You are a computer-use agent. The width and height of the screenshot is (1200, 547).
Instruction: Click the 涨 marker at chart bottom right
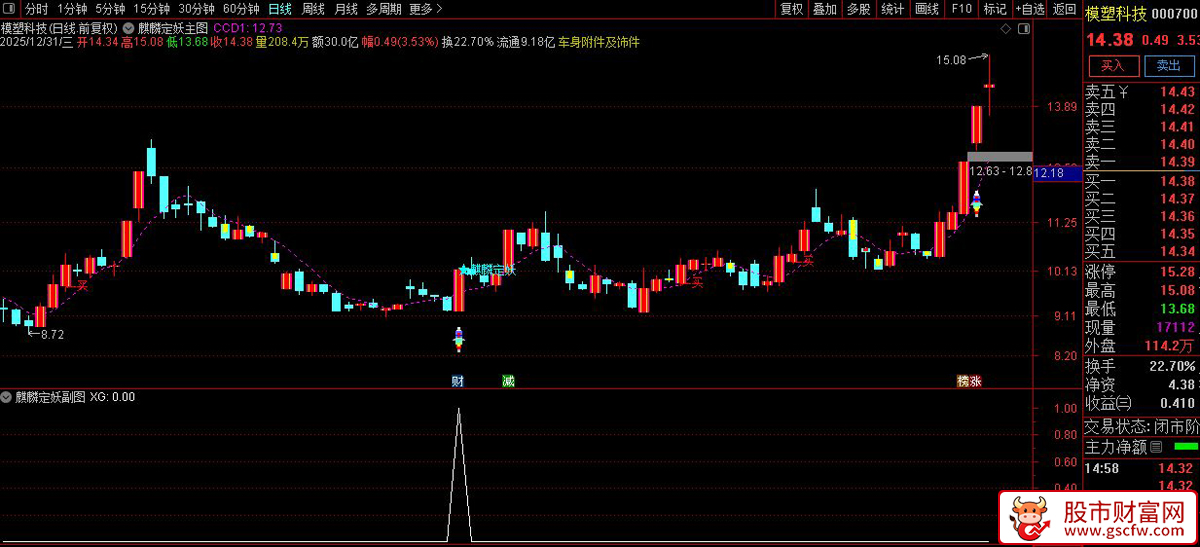[975, 381]
